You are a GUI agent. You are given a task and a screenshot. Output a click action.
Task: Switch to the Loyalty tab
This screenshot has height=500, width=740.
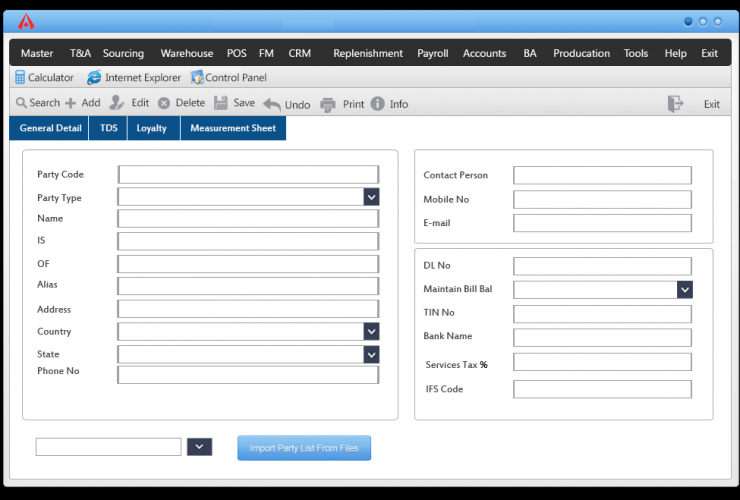point(153,128)
